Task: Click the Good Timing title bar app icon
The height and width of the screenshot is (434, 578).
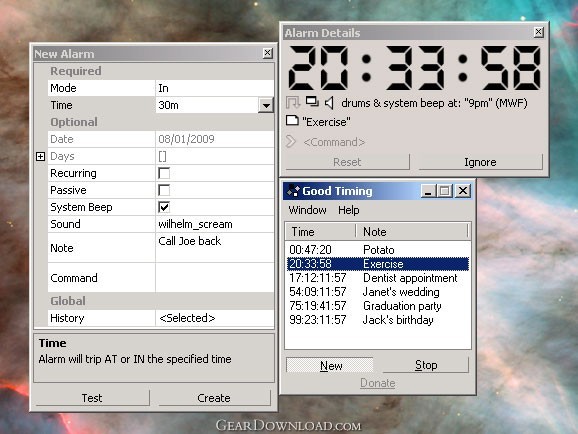Action: [x=293, y=191]
